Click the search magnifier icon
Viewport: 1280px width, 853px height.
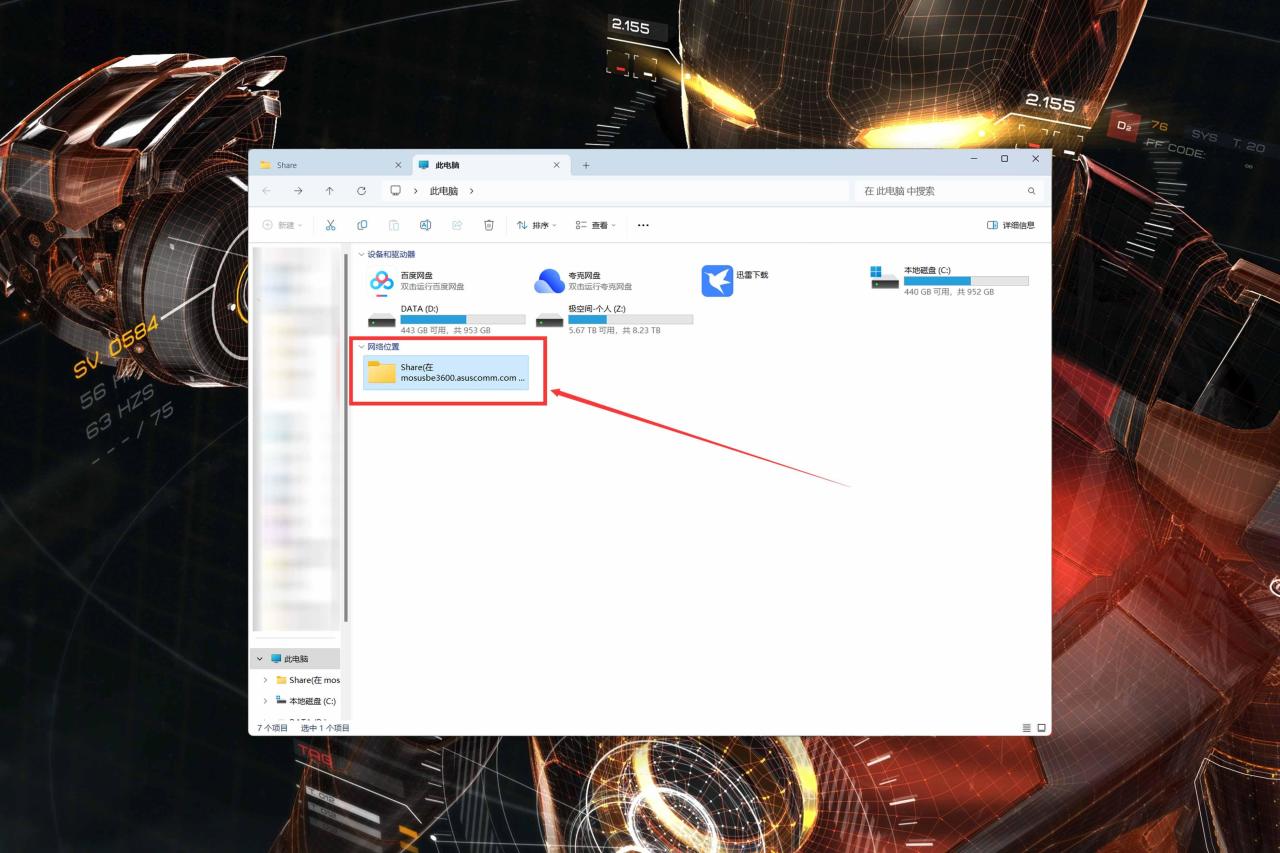pyautogui.click(x=1031, y=191)
